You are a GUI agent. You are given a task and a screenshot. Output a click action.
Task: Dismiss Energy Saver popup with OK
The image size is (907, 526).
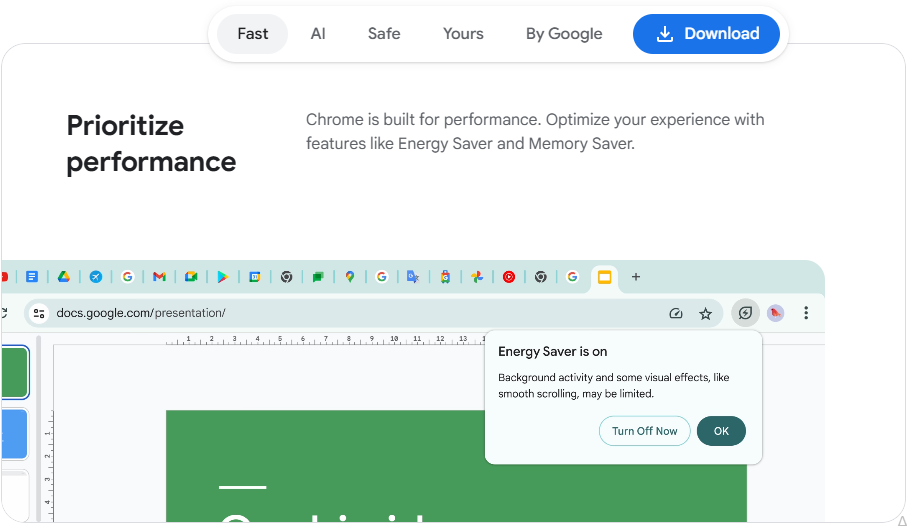click(x=721, y=431)
